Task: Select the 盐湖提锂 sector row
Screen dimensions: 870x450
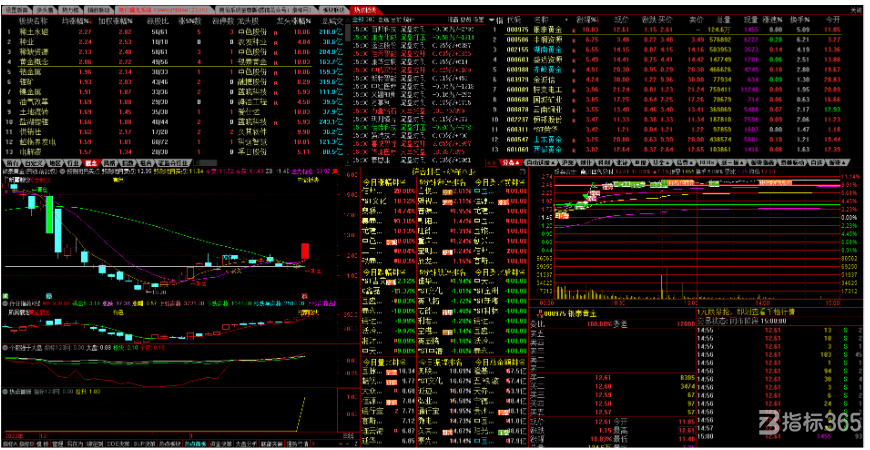Action: [172, 122]
